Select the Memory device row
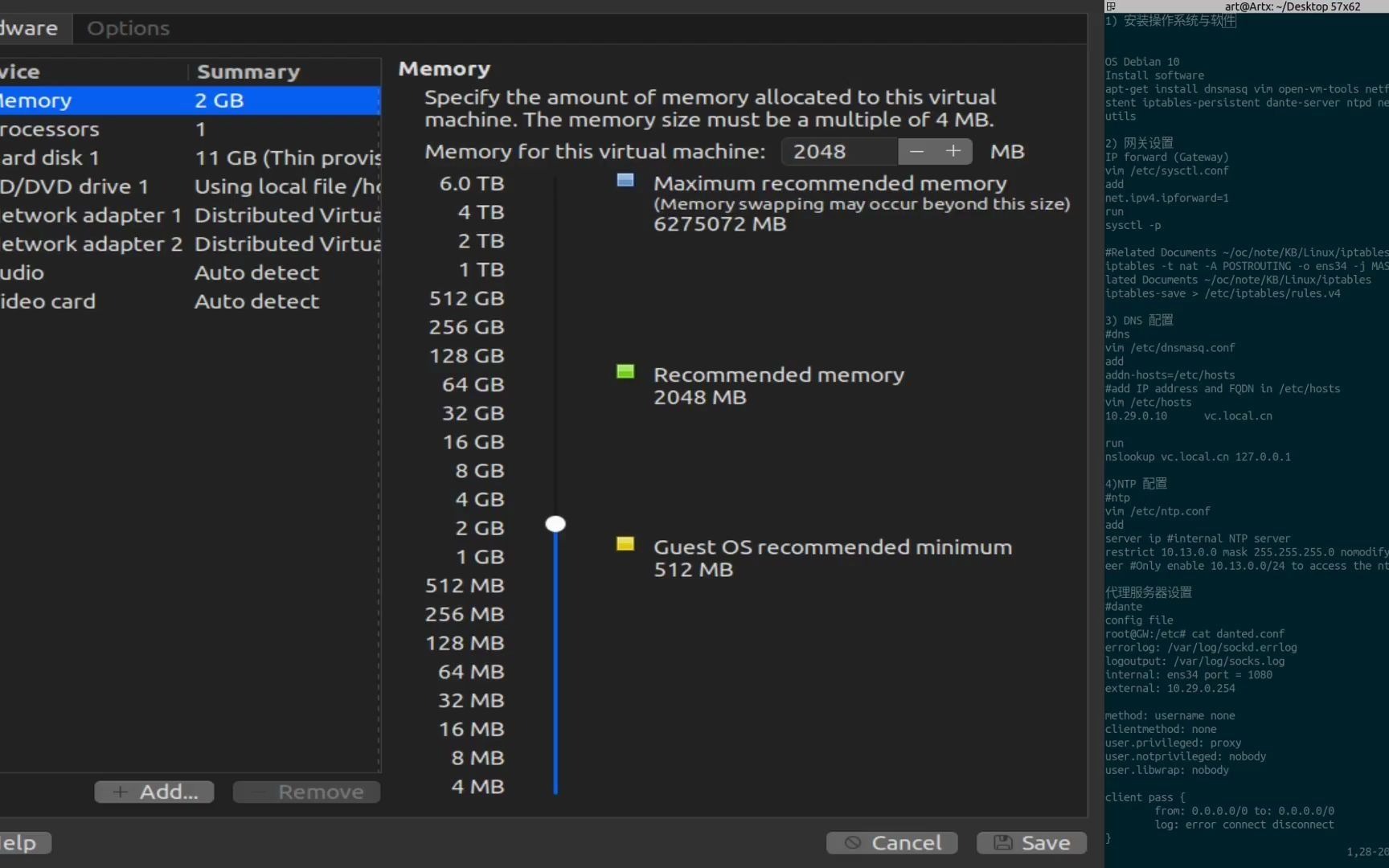The height and width of the screenshot is (868, 1389). pyautogui.click(x=190, y=100)
